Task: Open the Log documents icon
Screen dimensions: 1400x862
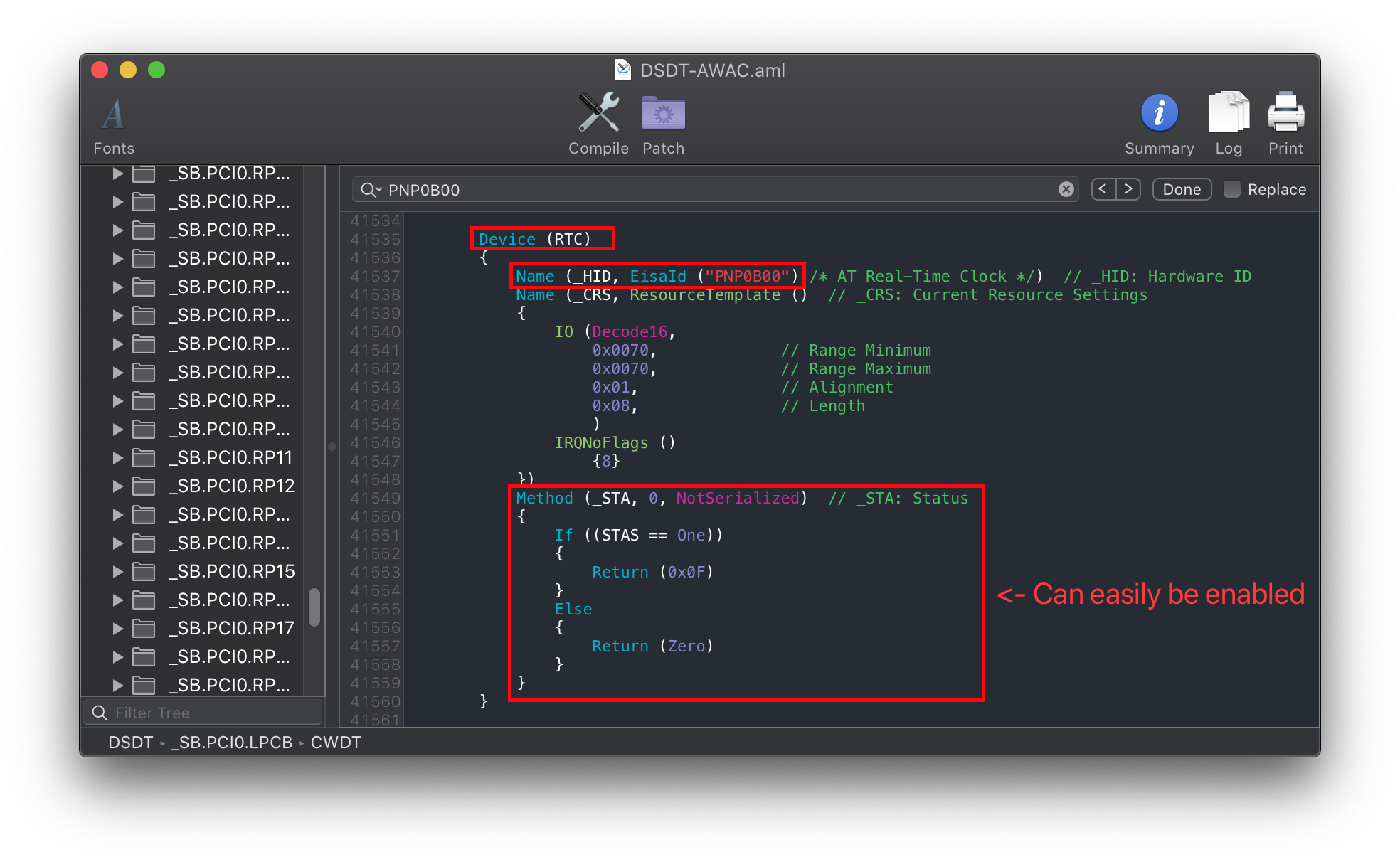Action: pos(1228,113)
